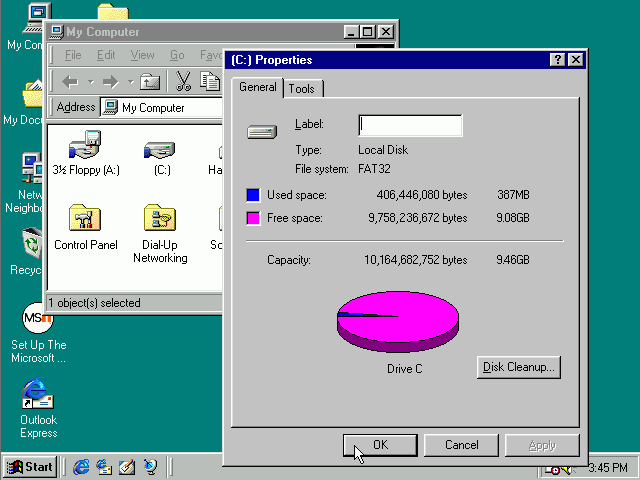This screenshot has height=480, width=640.
Task: Click the drive Label text field
Action: pyautogui.click(x=410, y=125)
